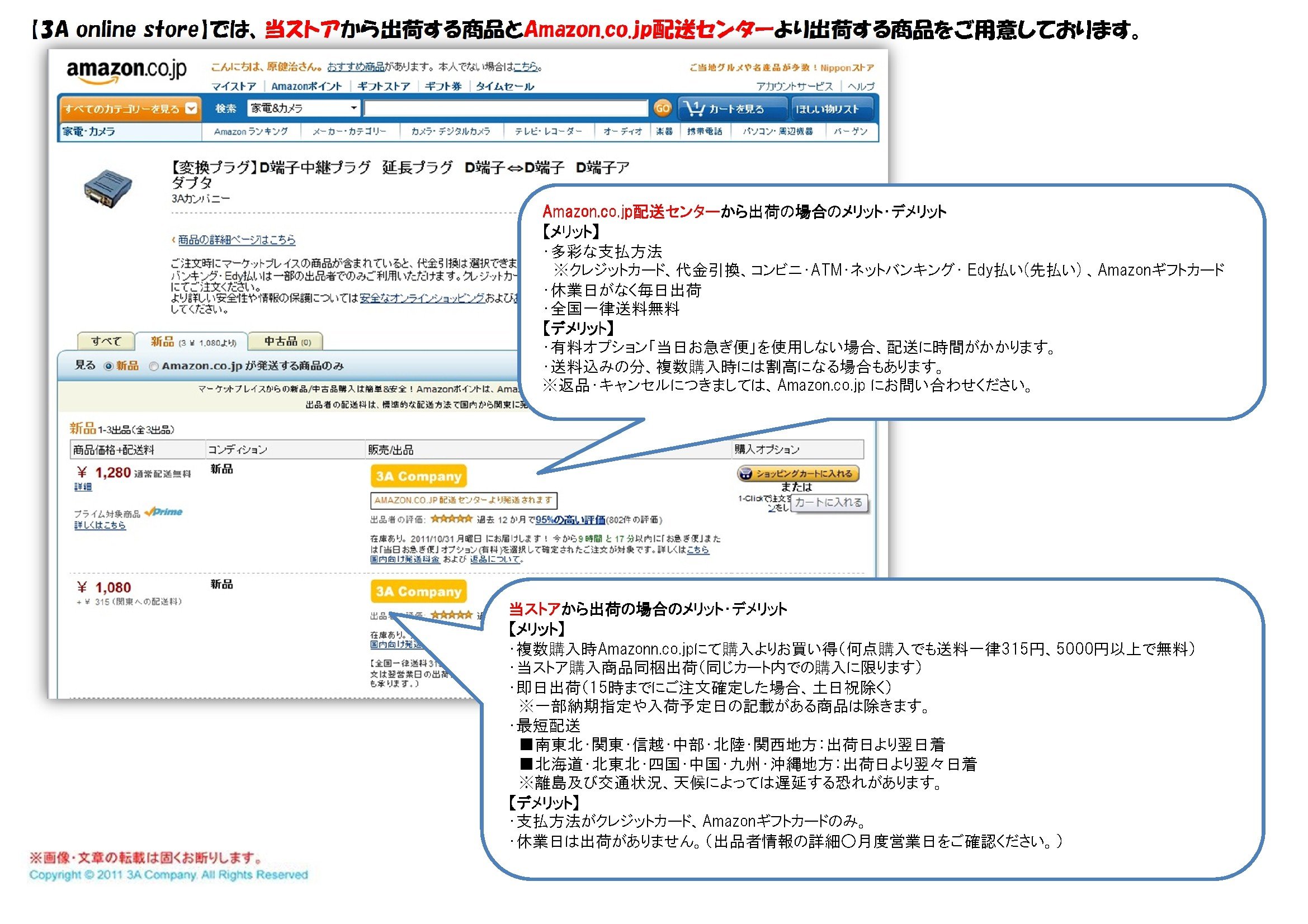
Task: Click the orange GO search button
Action: click(662, 108)
